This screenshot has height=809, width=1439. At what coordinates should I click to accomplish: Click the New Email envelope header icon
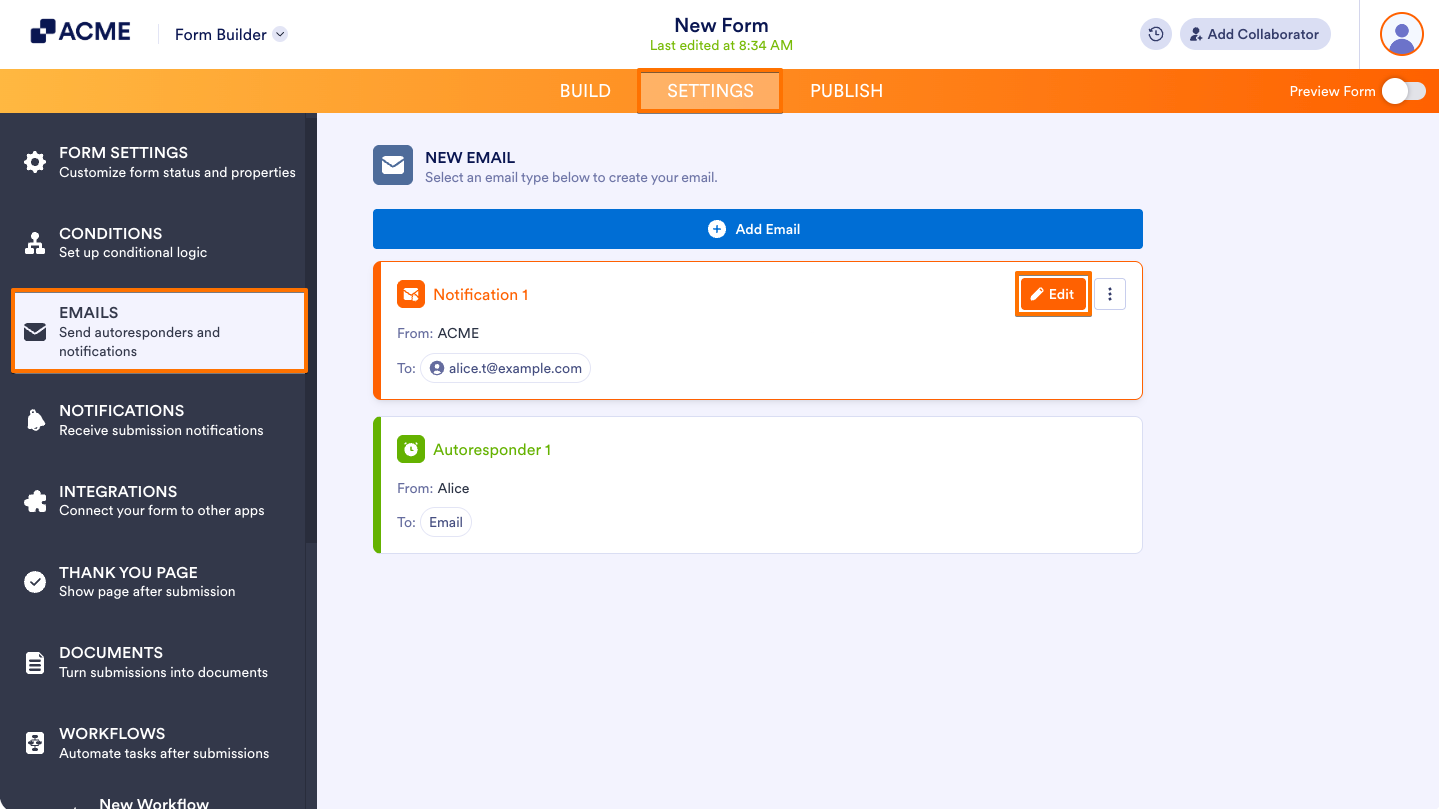click(393, 165)
